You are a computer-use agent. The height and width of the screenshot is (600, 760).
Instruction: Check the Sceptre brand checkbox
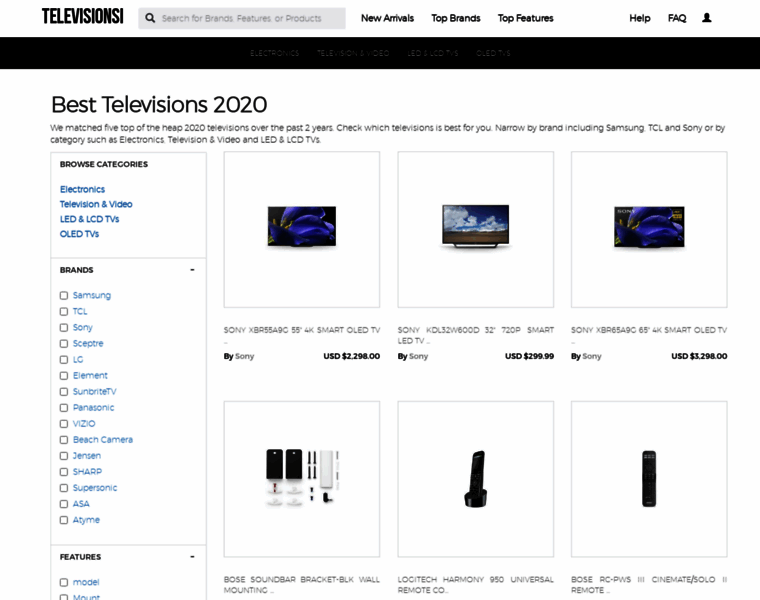click(63, 344)
